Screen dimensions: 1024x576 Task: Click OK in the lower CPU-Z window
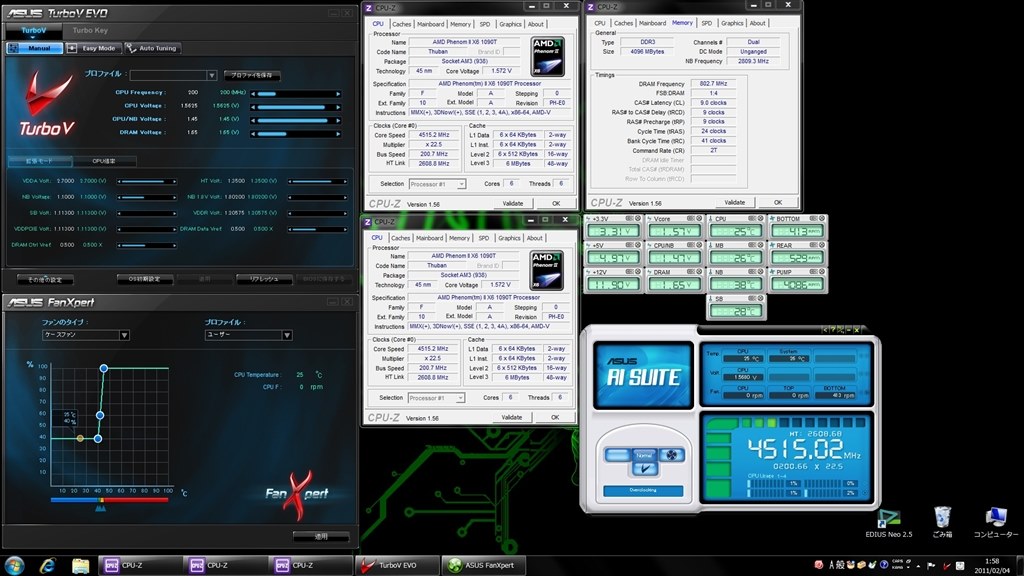(x=555, y=417)
